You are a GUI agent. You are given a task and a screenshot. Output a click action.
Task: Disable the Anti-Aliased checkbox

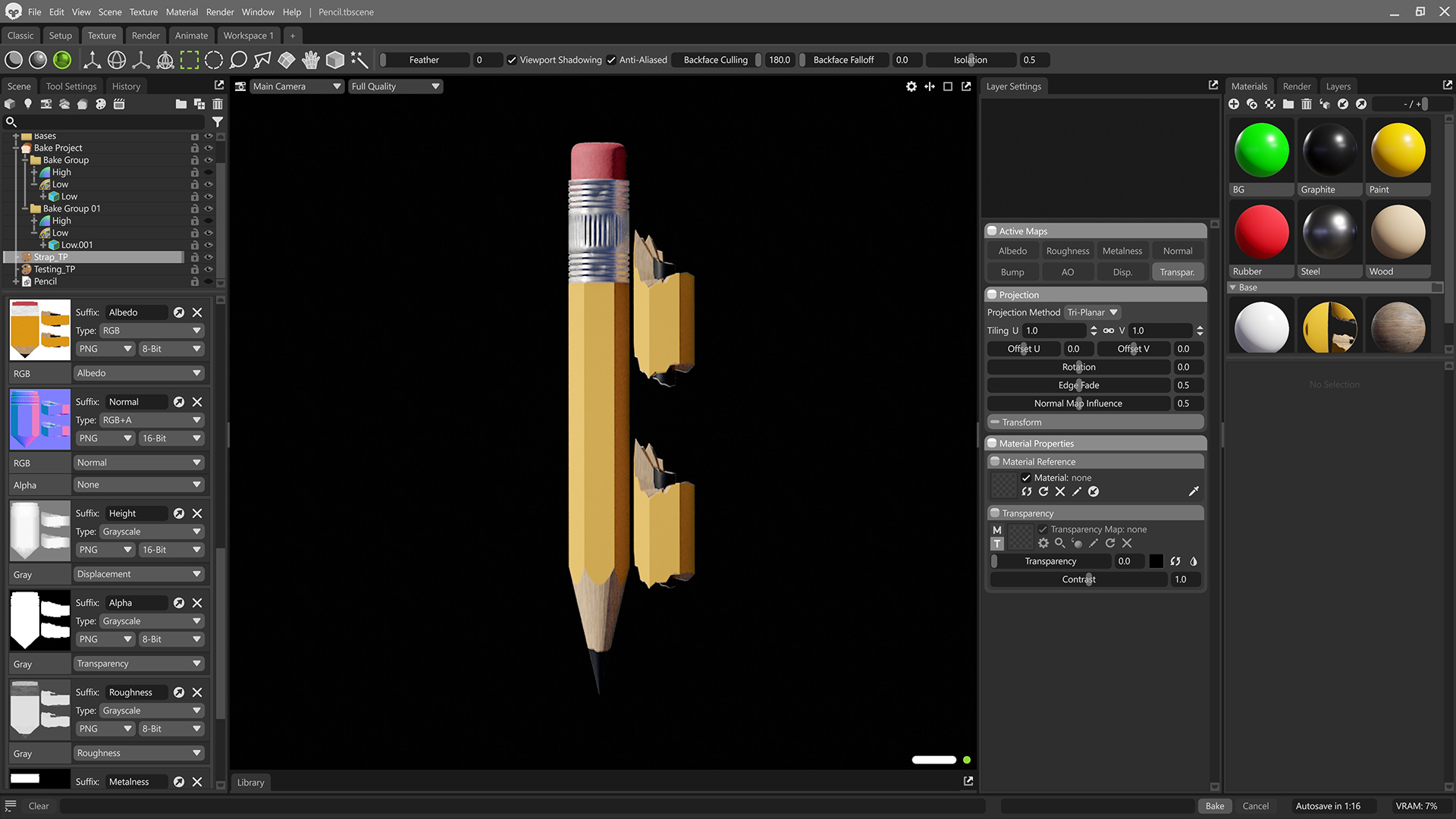(611, 60)
